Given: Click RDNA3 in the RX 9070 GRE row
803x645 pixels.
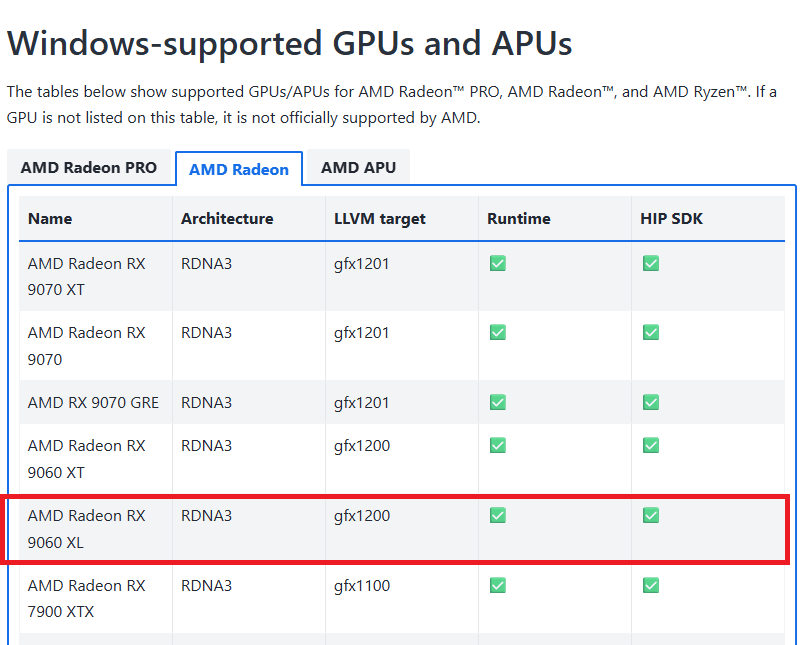Looking at the screenshot, I should coord(206,403).
